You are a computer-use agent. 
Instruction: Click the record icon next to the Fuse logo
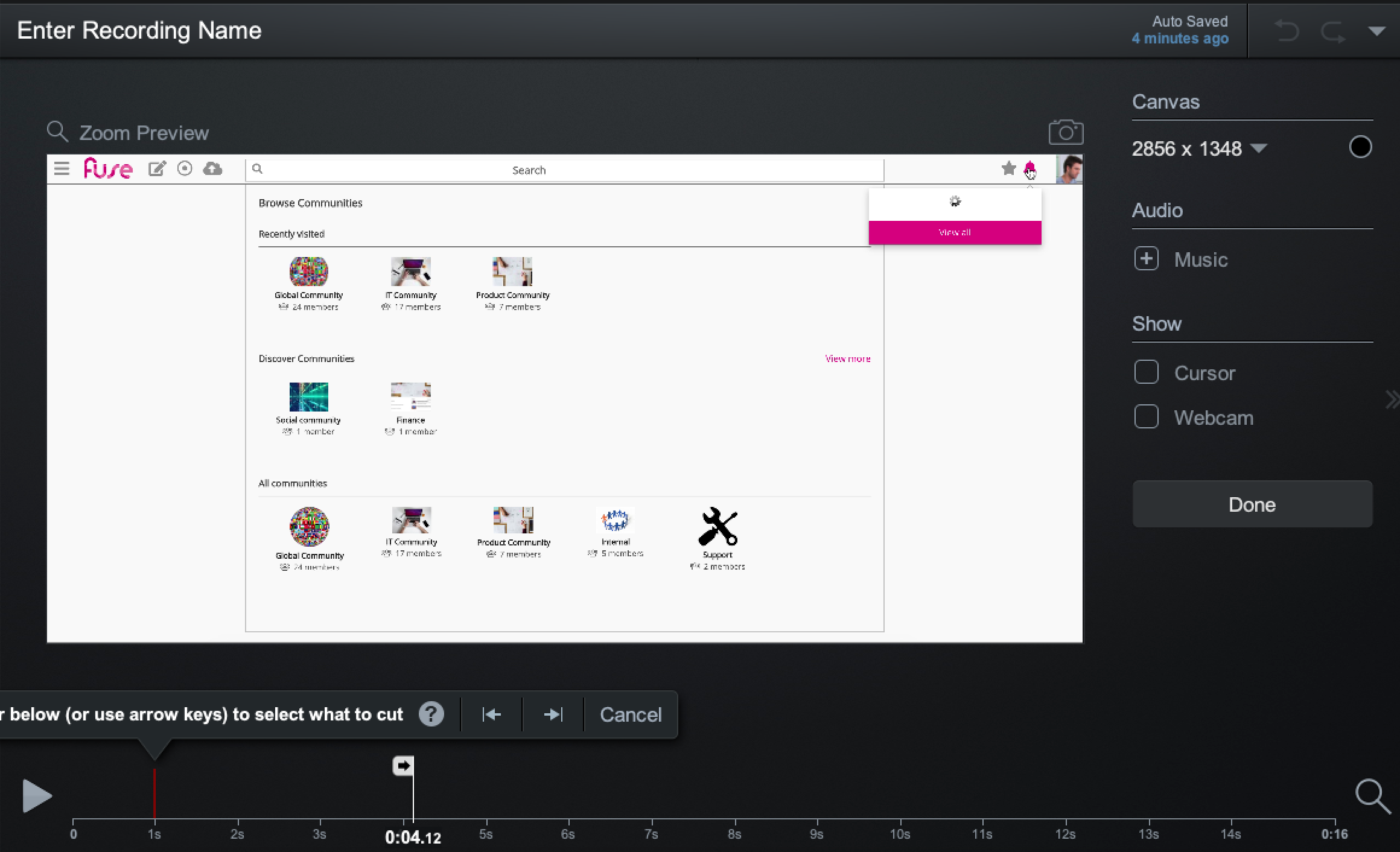(185, 169)
